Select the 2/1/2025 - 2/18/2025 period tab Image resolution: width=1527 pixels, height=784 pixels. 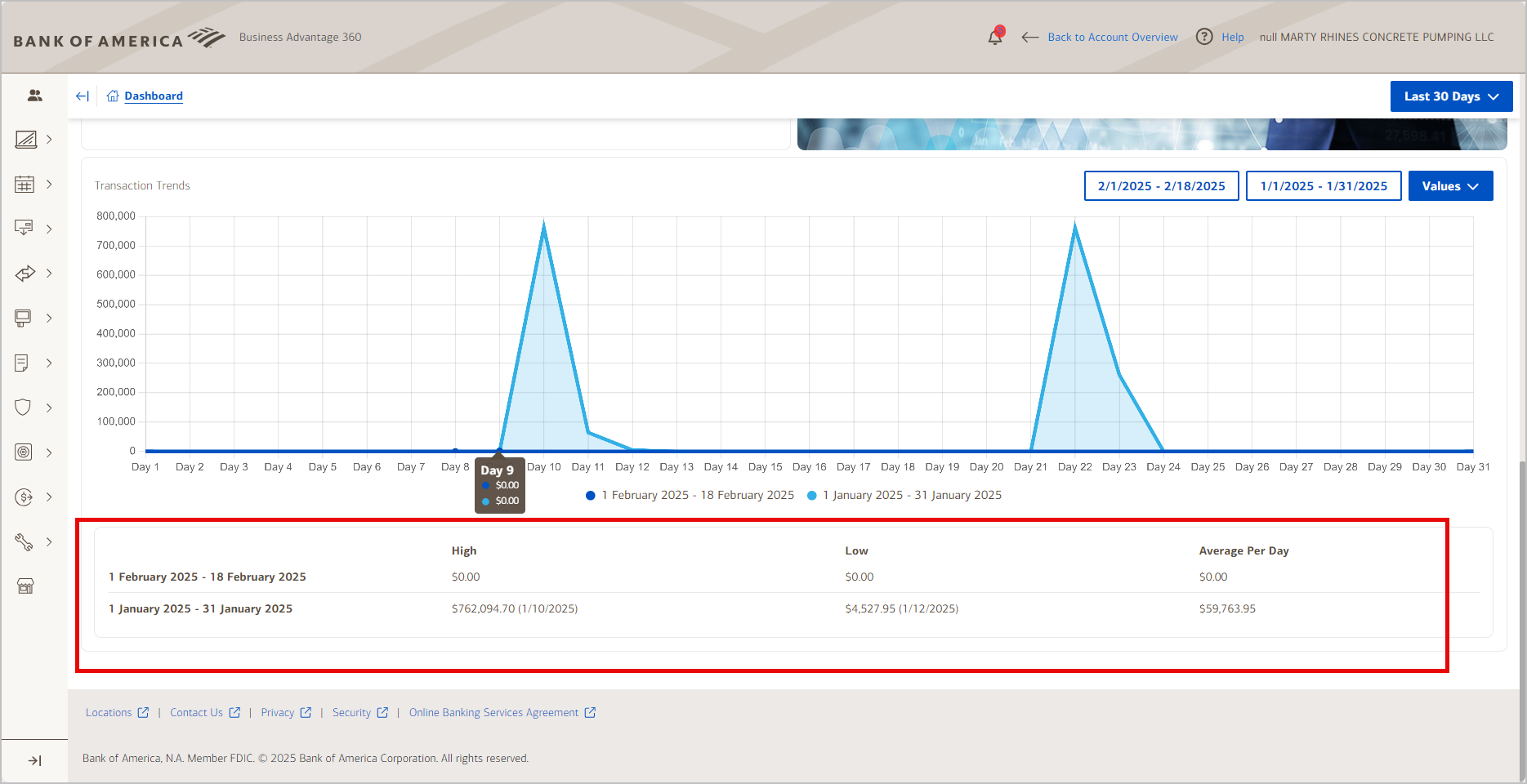click(1161, 185)
